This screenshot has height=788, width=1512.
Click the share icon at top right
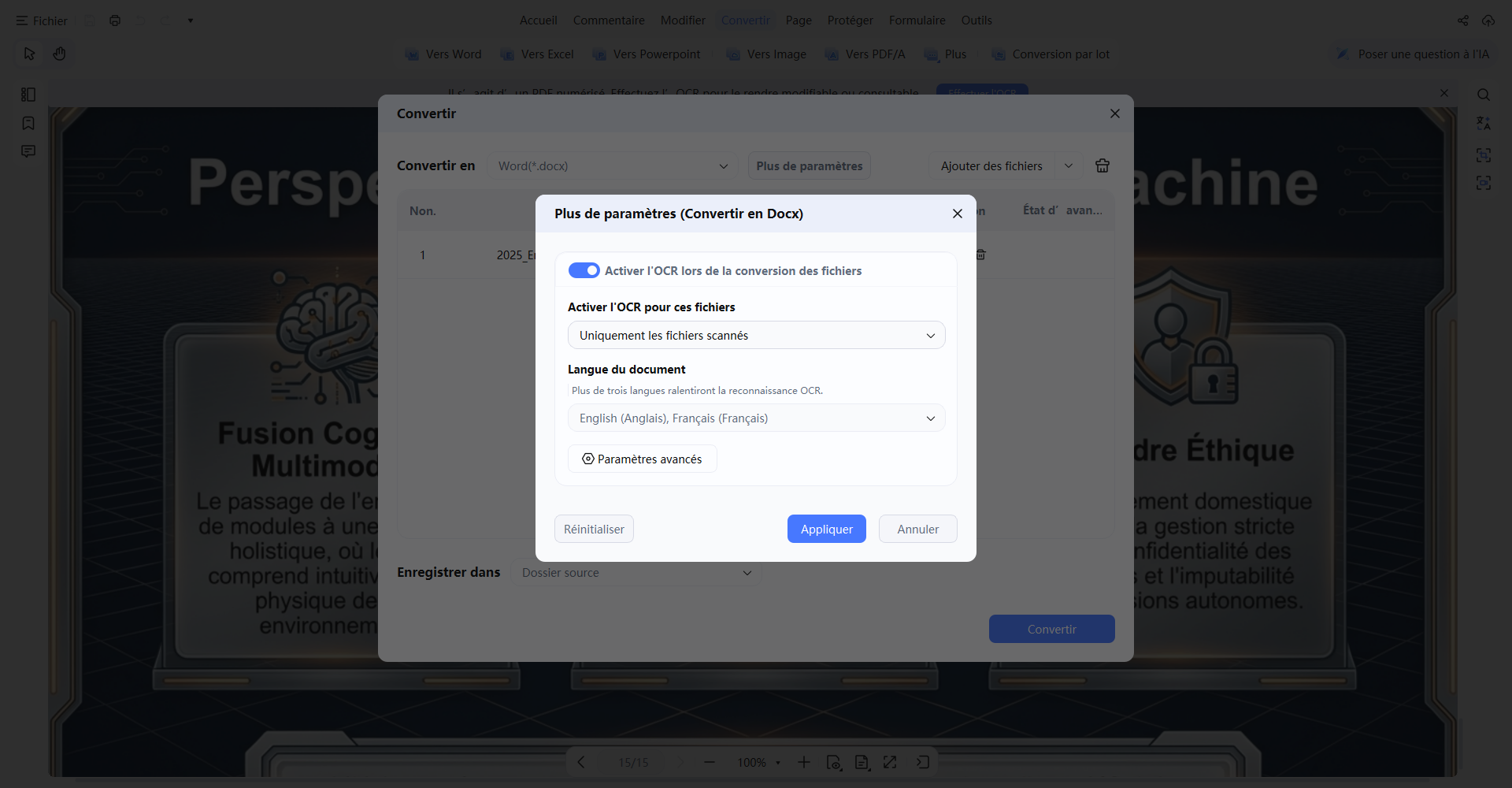(1462, 20)
